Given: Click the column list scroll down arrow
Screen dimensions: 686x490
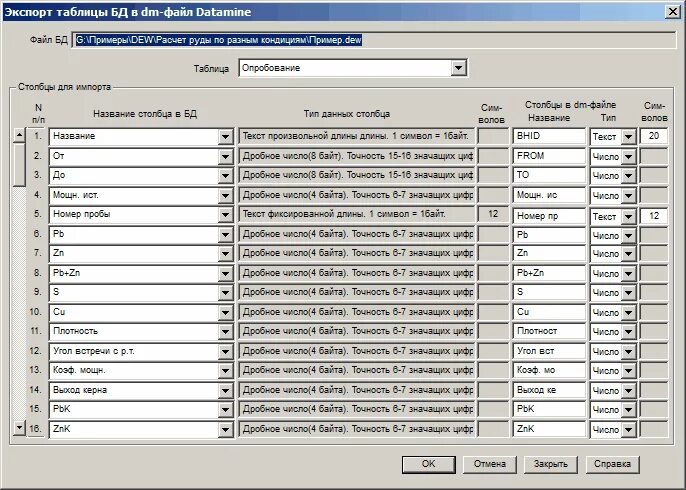Looking at the screenshot, I should pyautogui.click(x=19, y=427).
